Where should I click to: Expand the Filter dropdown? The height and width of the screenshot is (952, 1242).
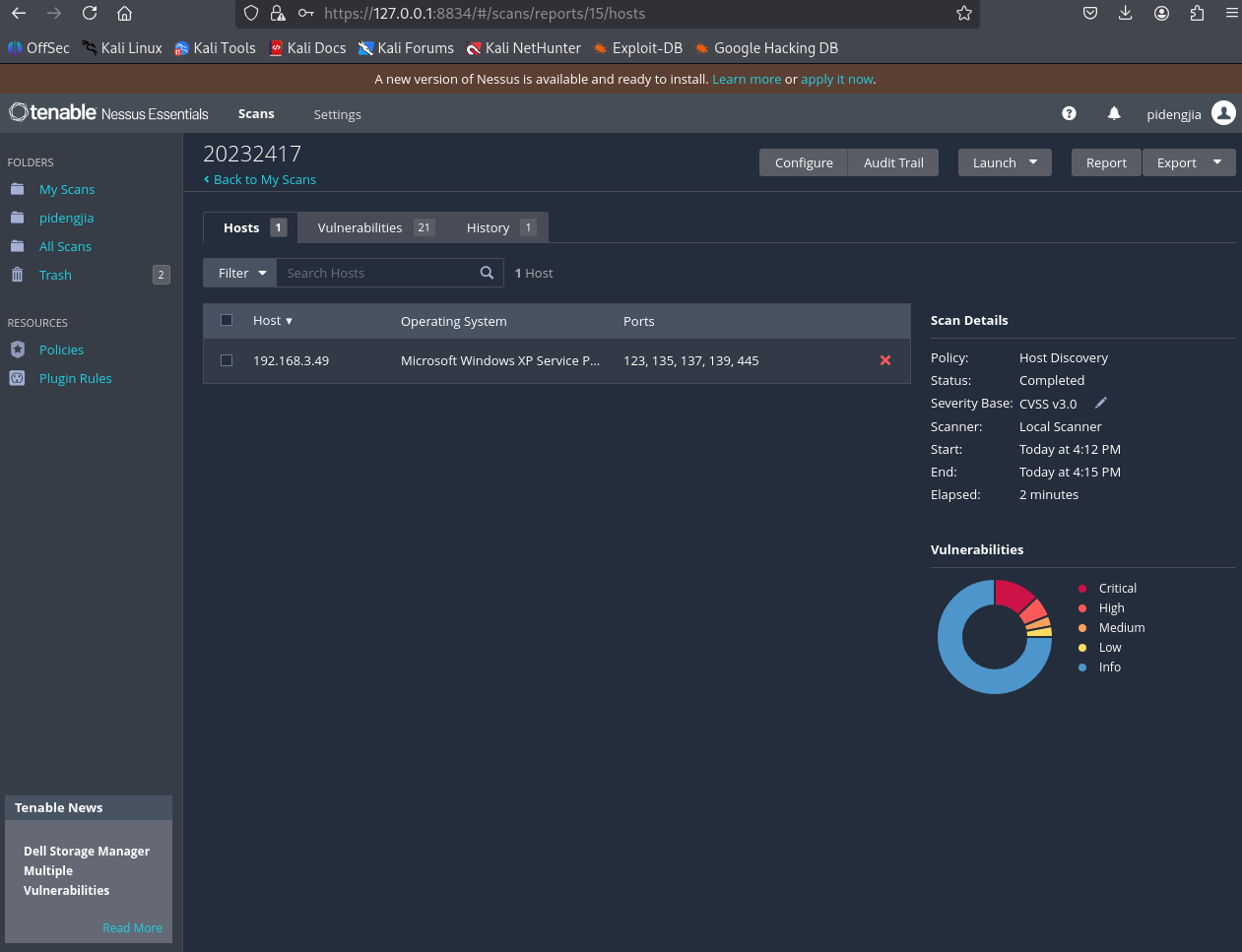240,273
